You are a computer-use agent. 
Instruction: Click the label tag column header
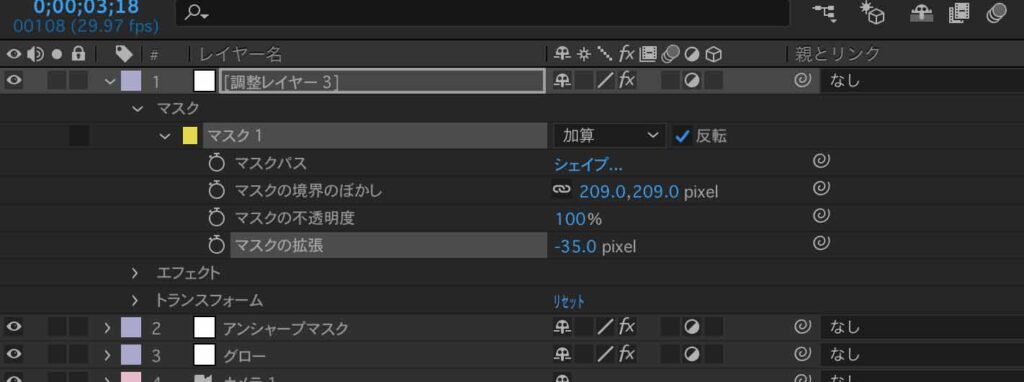coord(123,54)
